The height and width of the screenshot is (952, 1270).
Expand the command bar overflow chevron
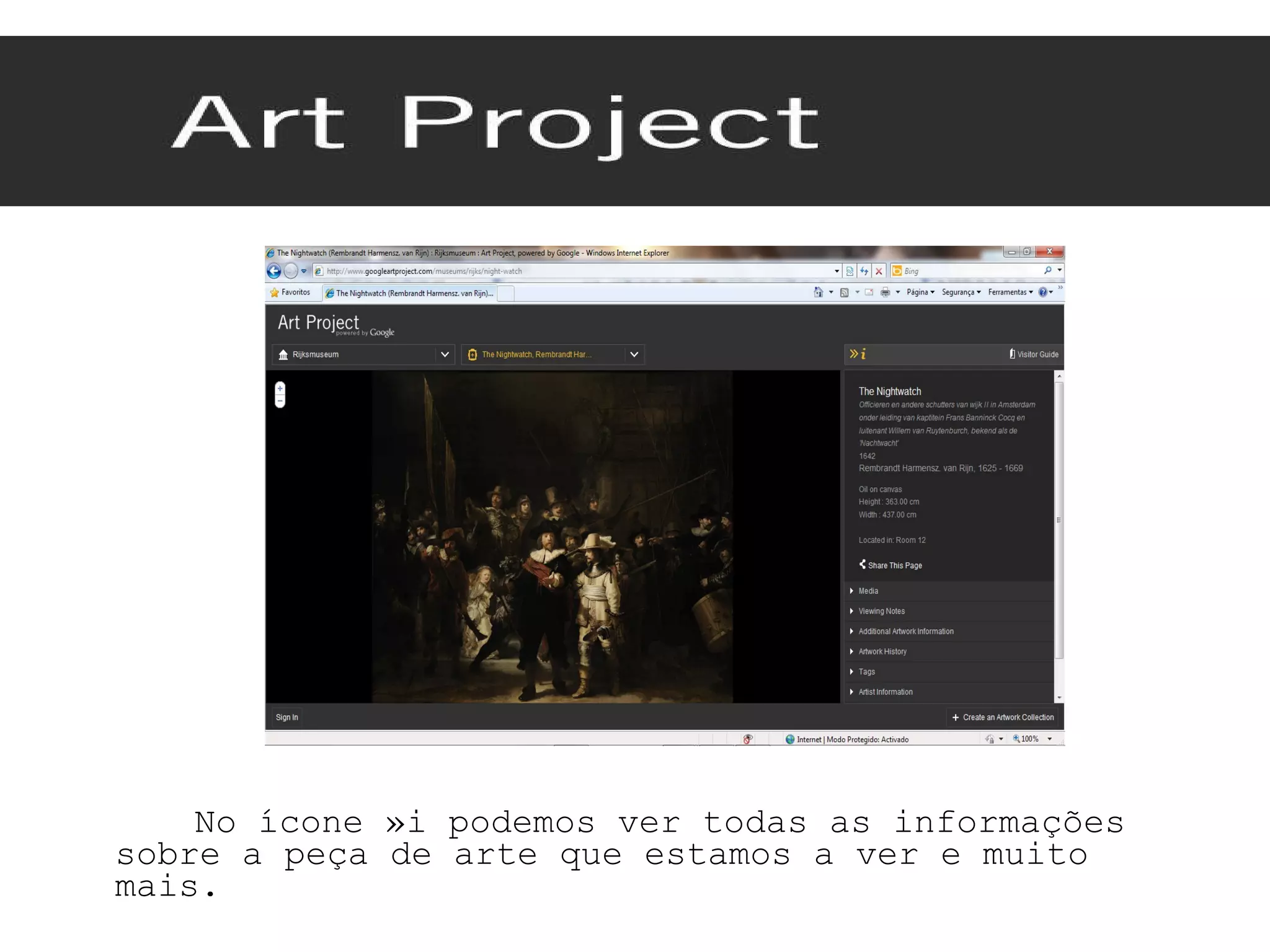pyautogui.click(x=1060, y=288)
